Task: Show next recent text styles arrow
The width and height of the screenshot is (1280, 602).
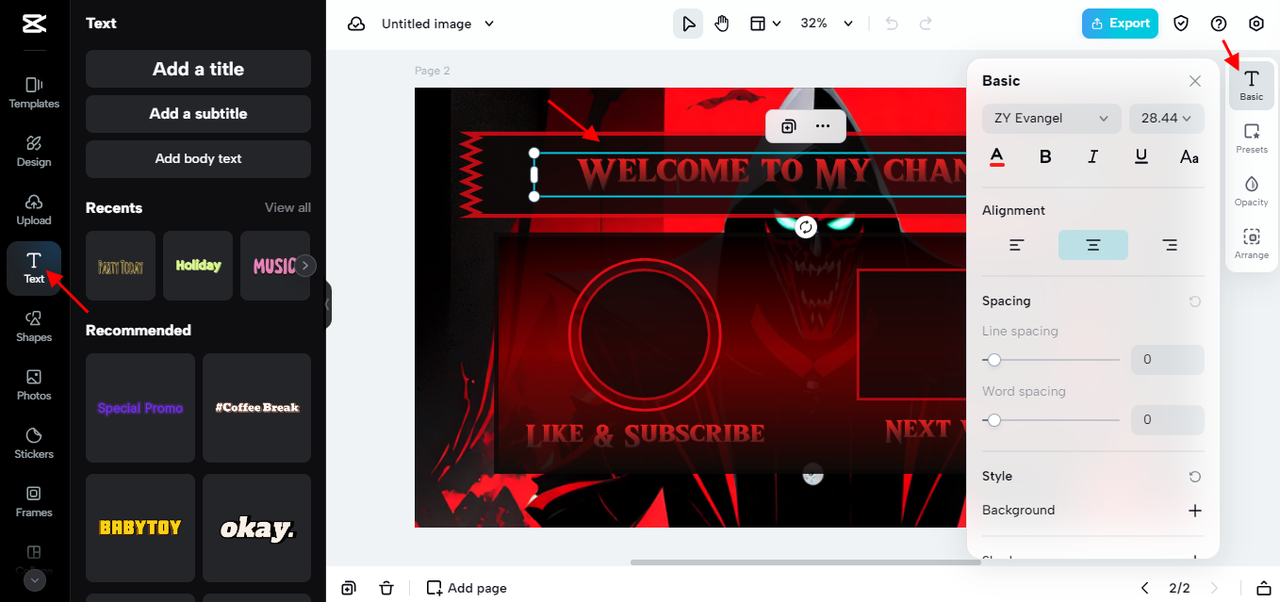Action: click(x=306, y=266)
